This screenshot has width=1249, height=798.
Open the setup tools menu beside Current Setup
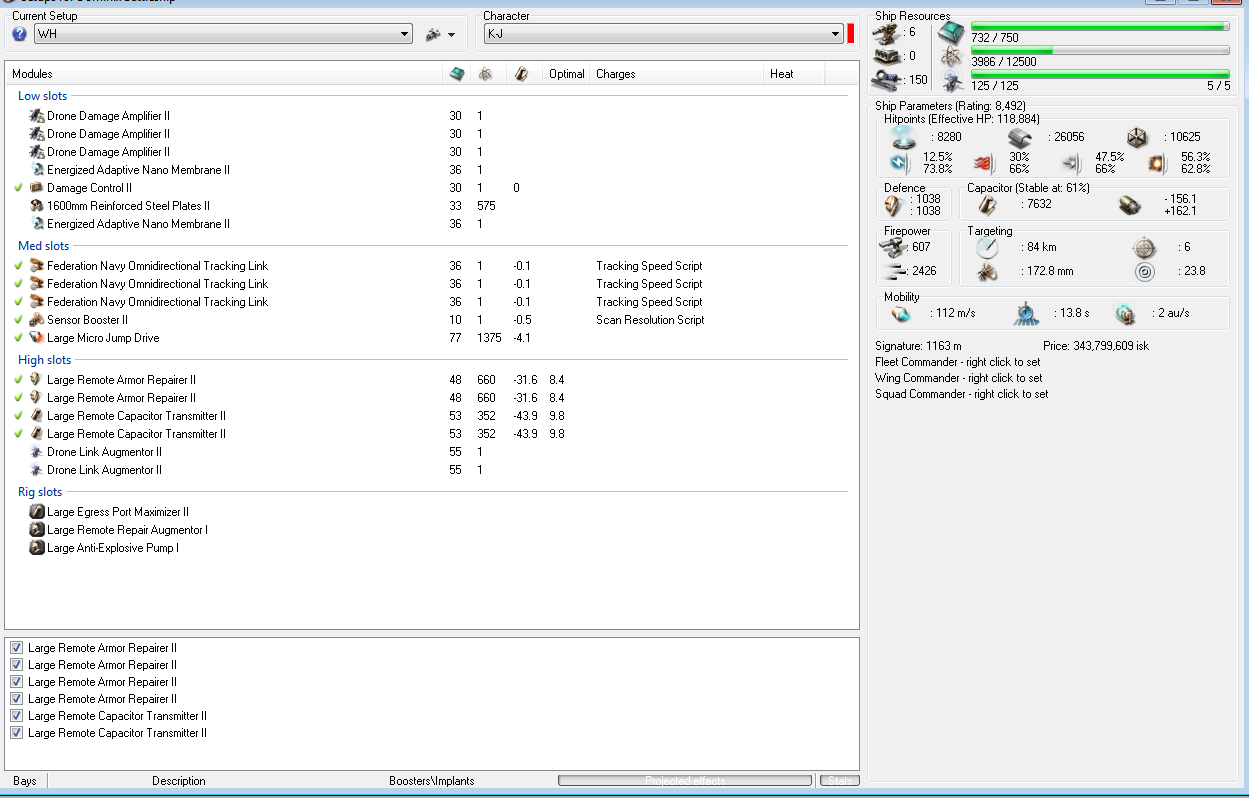pyautogui.click(x=440, y=34)
